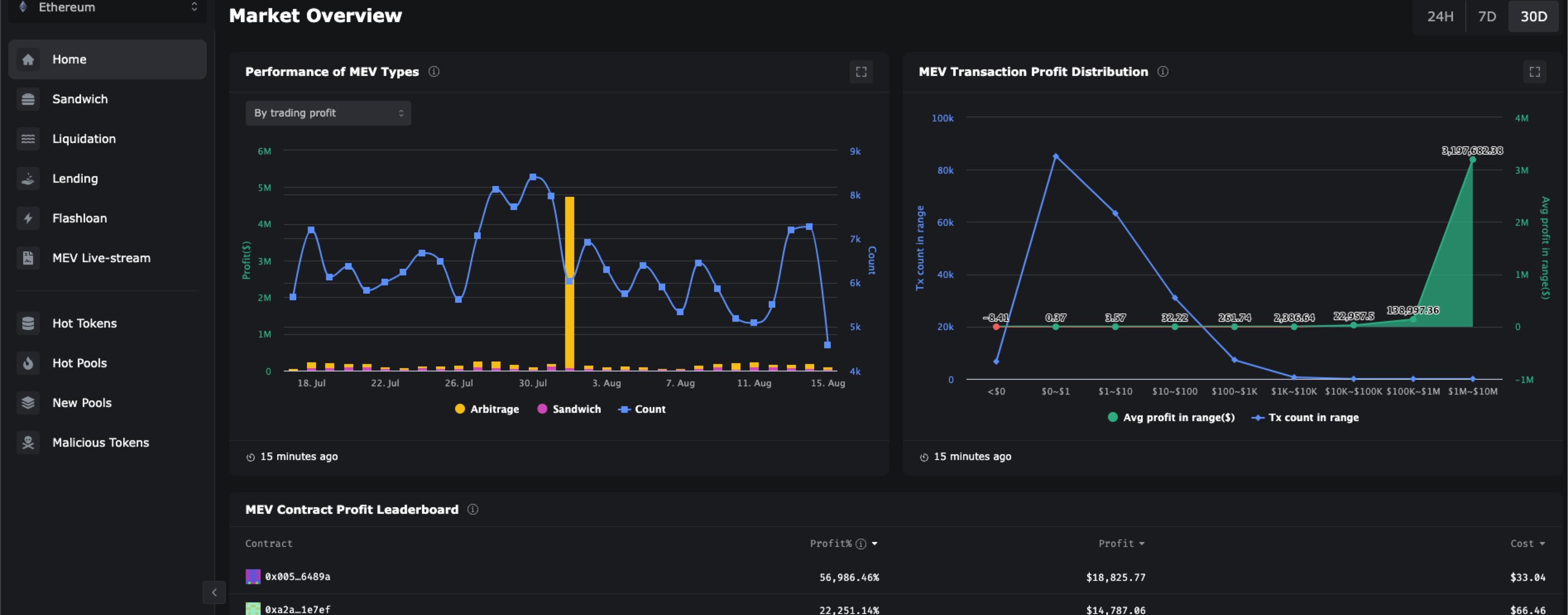Image resolution: width=1568 pixels, height=615 pixels.
Task: Open the Sandwich sidebar icon
Action: coord(28,99)
